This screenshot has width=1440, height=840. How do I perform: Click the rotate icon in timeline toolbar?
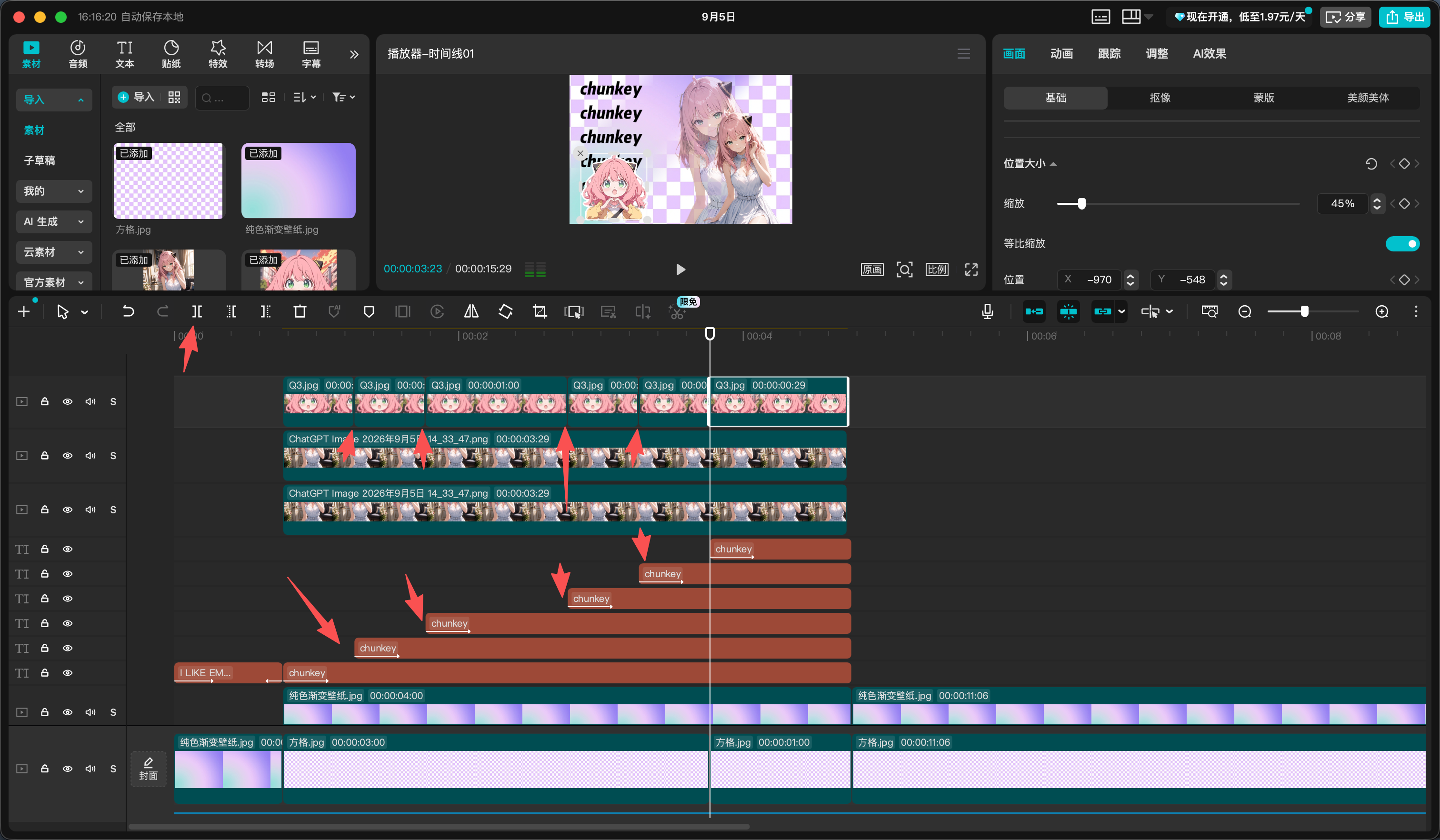506,311
